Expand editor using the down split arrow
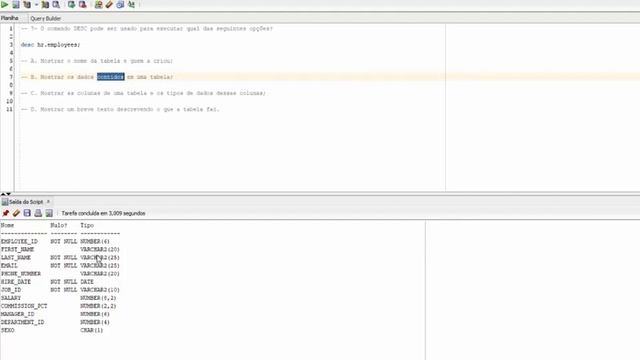 [8, 193]
